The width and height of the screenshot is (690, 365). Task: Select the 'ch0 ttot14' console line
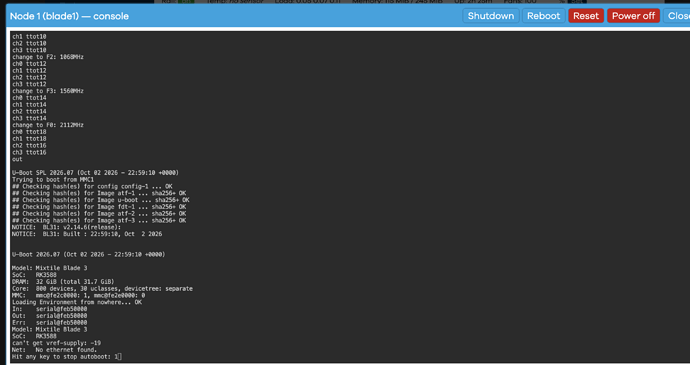[x=29, y=98]
